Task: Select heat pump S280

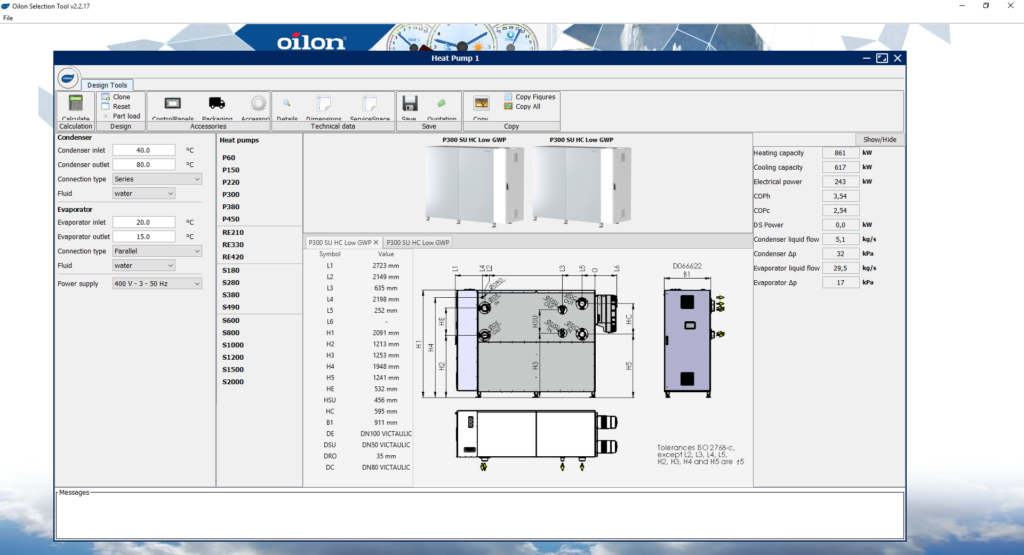Action: 231,283
